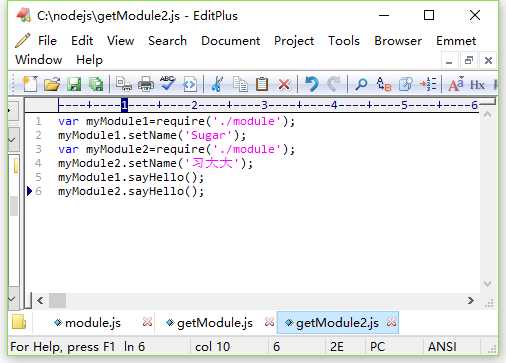The width and height of the screenshot is (506, 363).
Task: Click the yellow folder icon beside document tabs
Action: [19, 322]
